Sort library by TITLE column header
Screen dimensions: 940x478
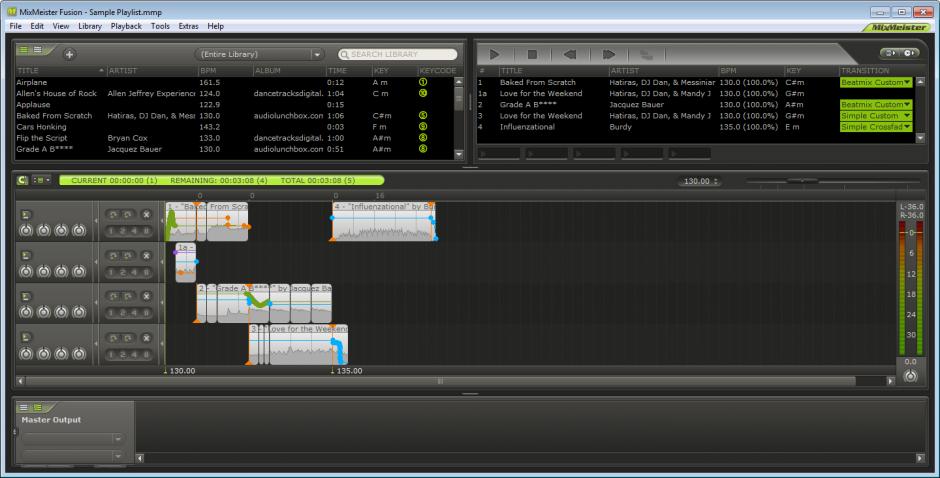[61, 71]
